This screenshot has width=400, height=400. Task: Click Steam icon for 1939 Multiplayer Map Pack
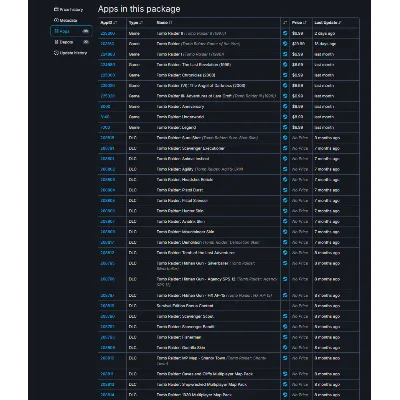click(285, 395)
